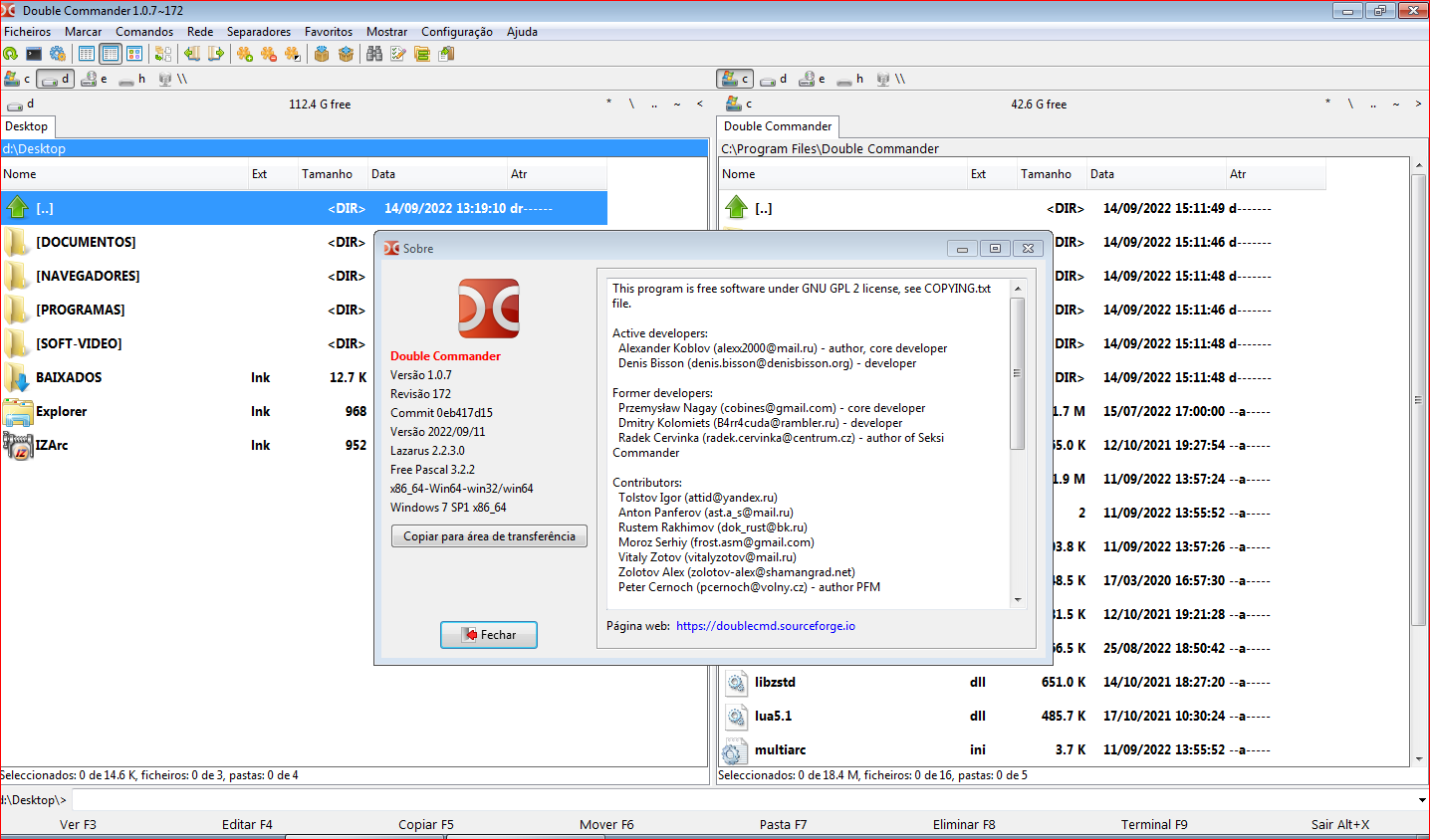
Task: Select the Desktop tab in left panel
Action: click(27, 126)
